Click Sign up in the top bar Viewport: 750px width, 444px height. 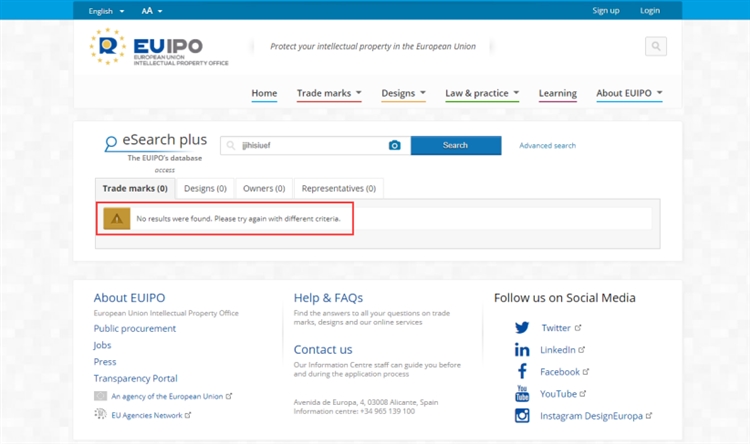606,11
